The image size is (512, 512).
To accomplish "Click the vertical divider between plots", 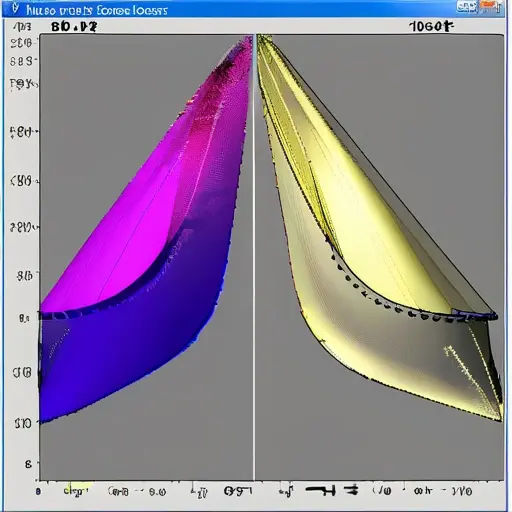I will pos(254,257).
